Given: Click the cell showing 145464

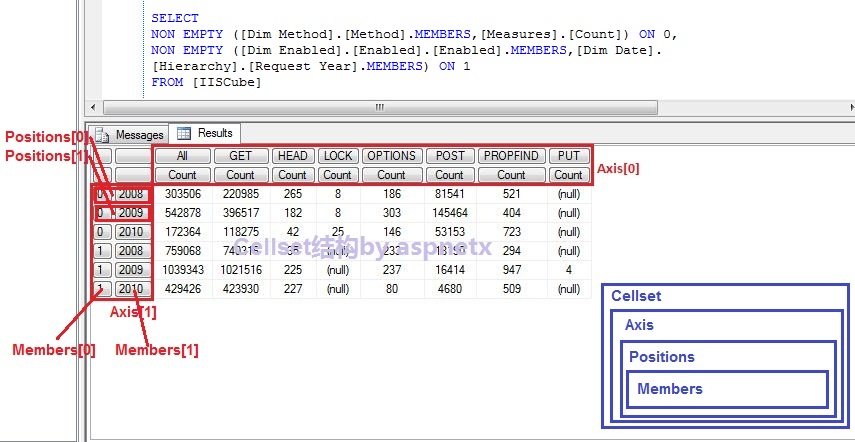Looking at the screenshot, I should point(449,213).
